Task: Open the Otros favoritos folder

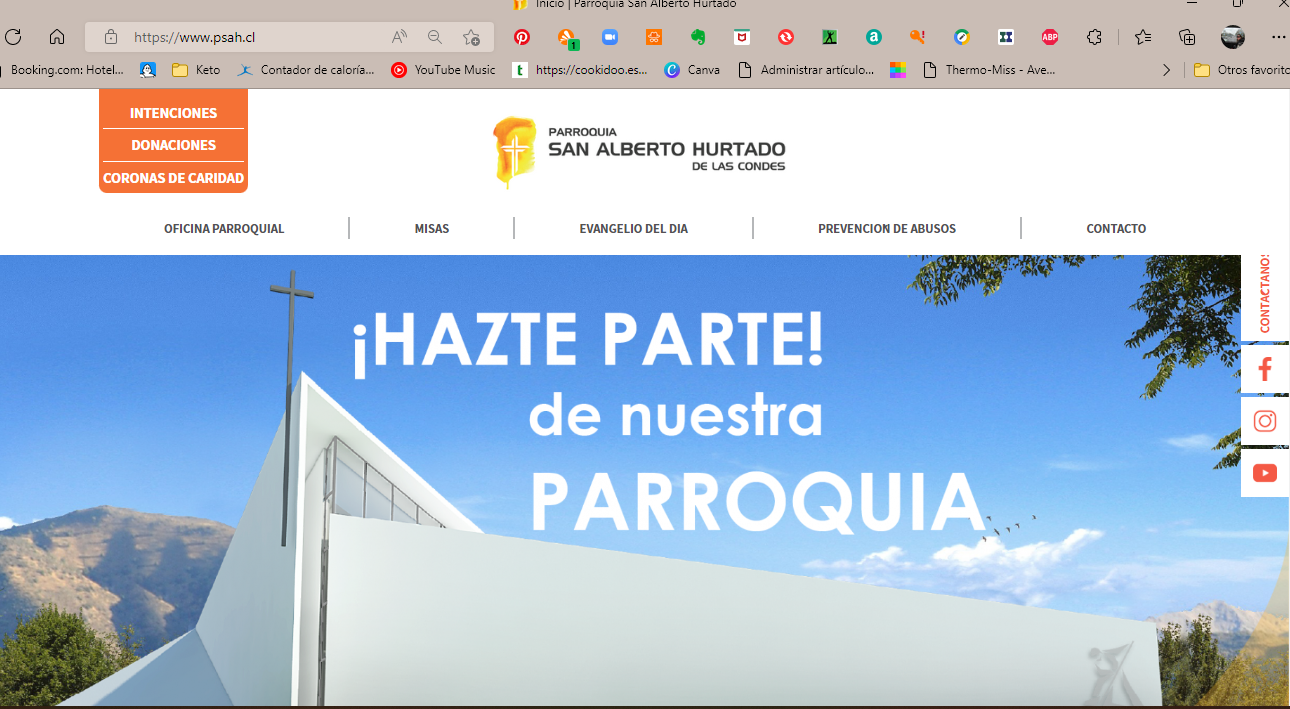Action: pos(1240,70)
